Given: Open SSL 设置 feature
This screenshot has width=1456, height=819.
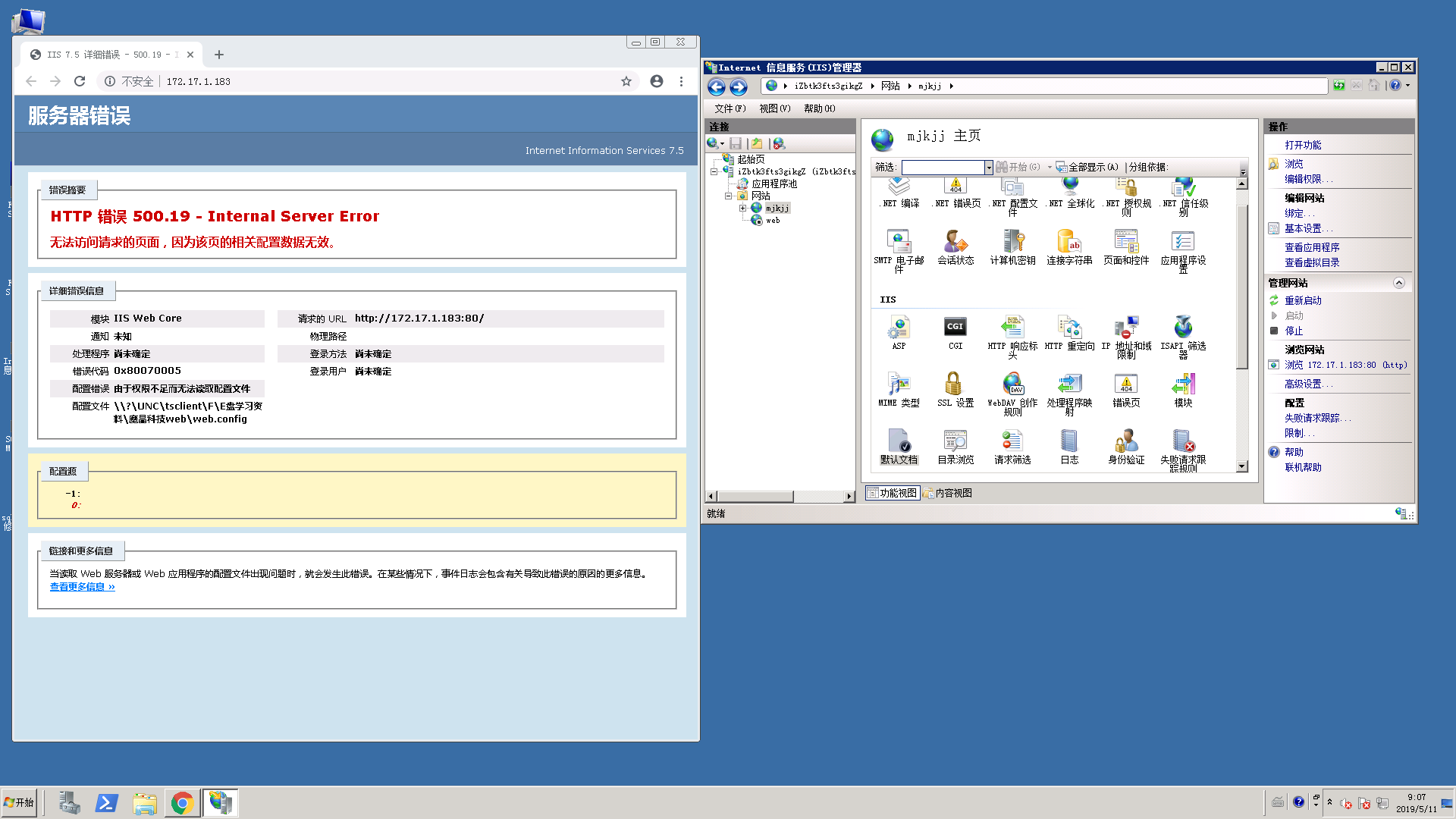Looking at the screenshot, I should (955, 389).
